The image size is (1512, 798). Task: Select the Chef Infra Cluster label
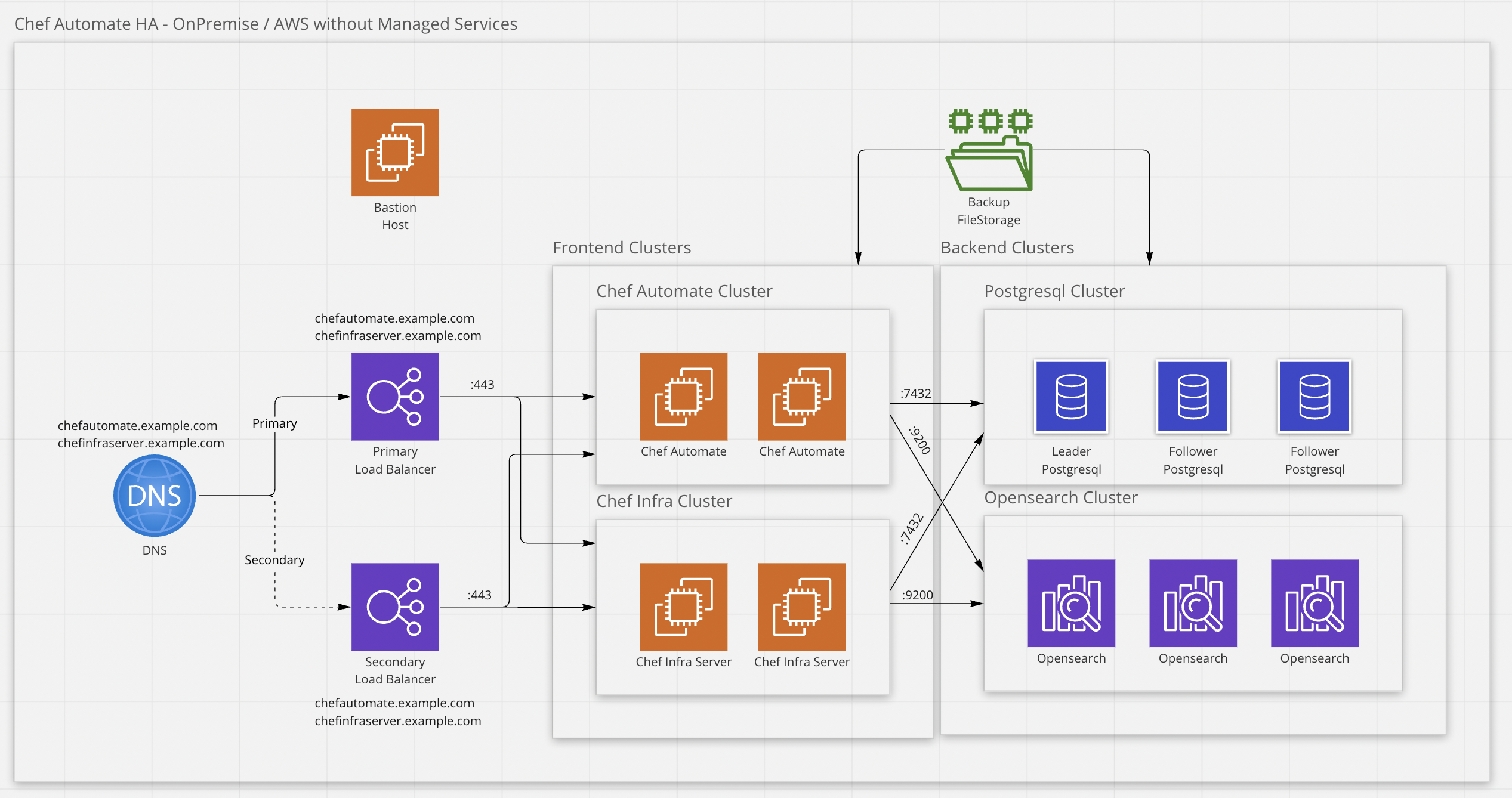[x=664, y=501]
